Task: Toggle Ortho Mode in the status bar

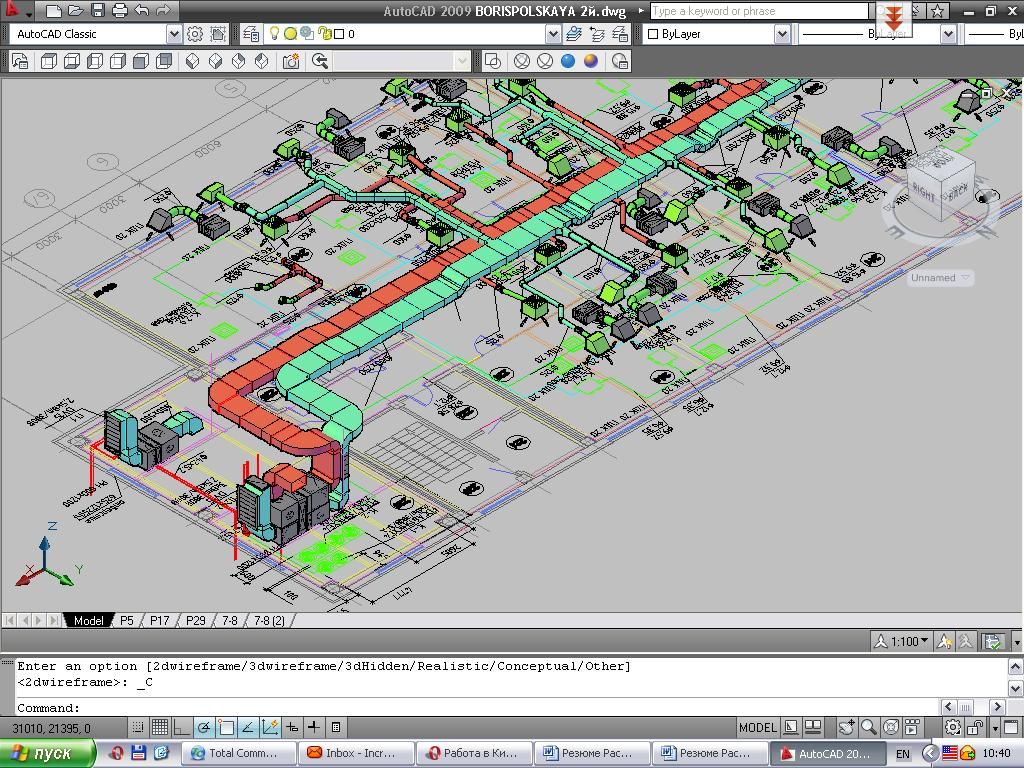Action: click(x=182, y=727)
